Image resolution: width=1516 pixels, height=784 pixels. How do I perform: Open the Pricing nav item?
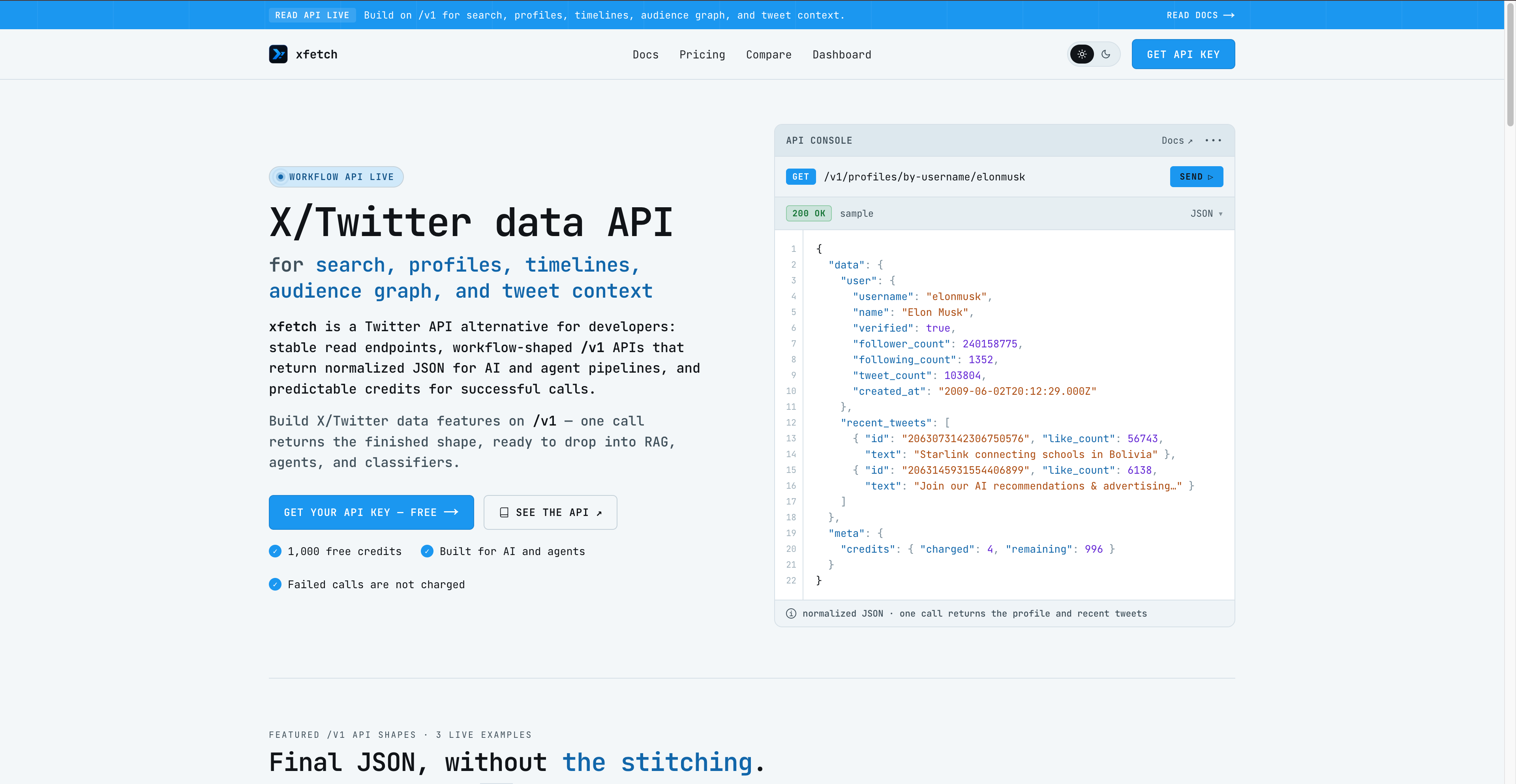pos(702,54)
